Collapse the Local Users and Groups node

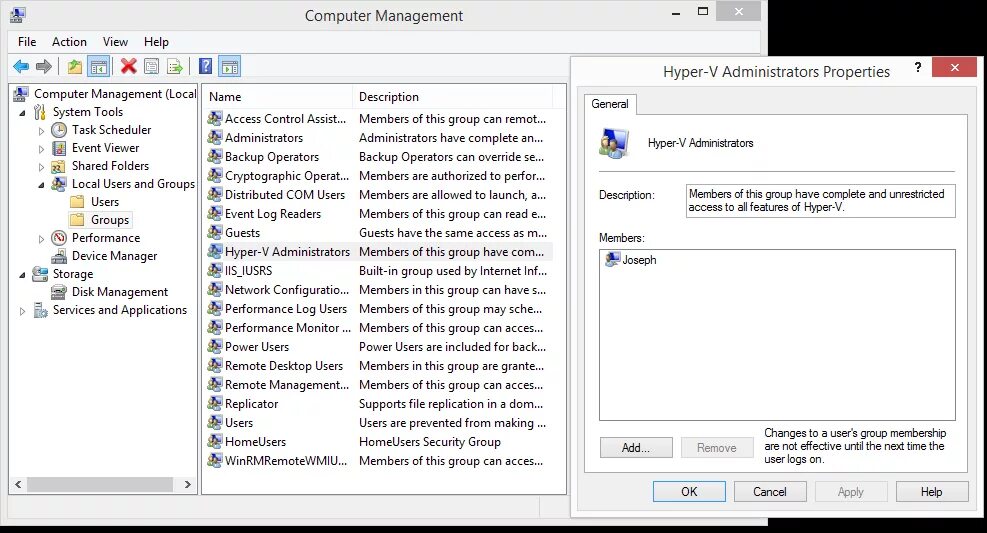tap(42, 185)
